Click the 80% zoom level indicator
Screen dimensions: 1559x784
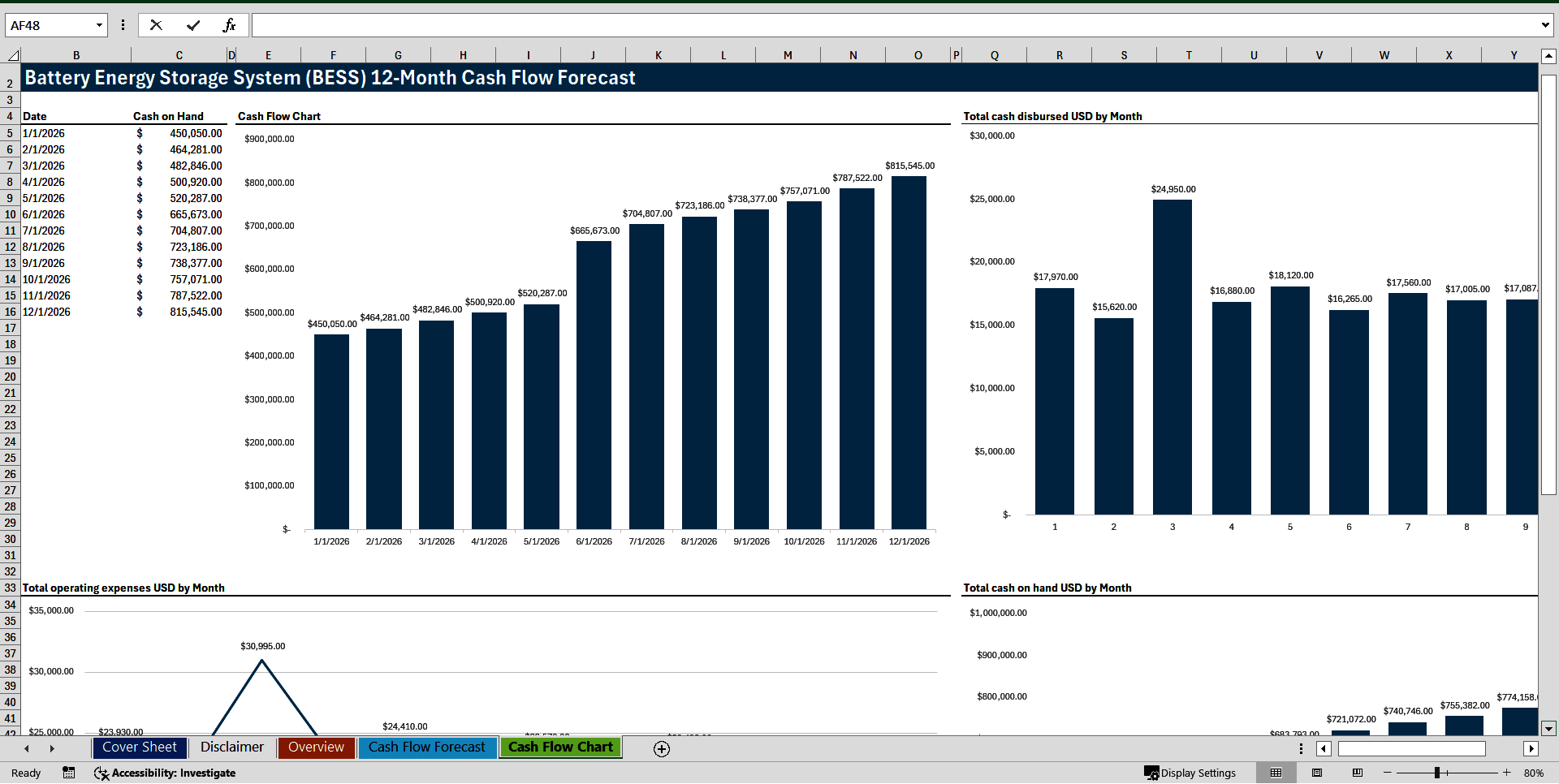1534,773
